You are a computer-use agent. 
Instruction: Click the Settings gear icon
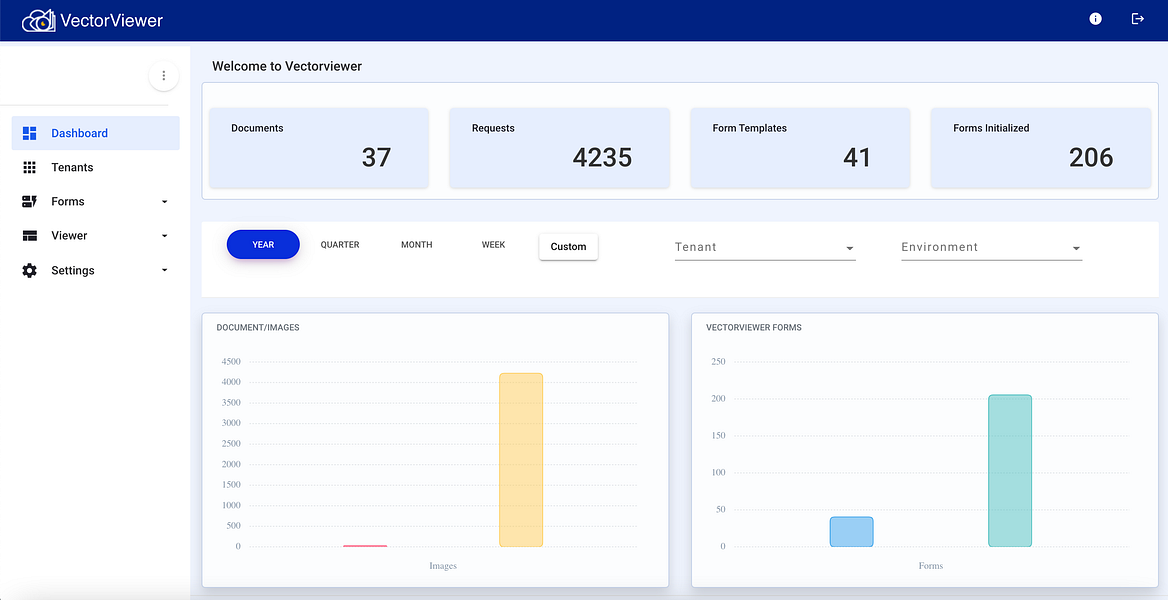coord(30,271)
